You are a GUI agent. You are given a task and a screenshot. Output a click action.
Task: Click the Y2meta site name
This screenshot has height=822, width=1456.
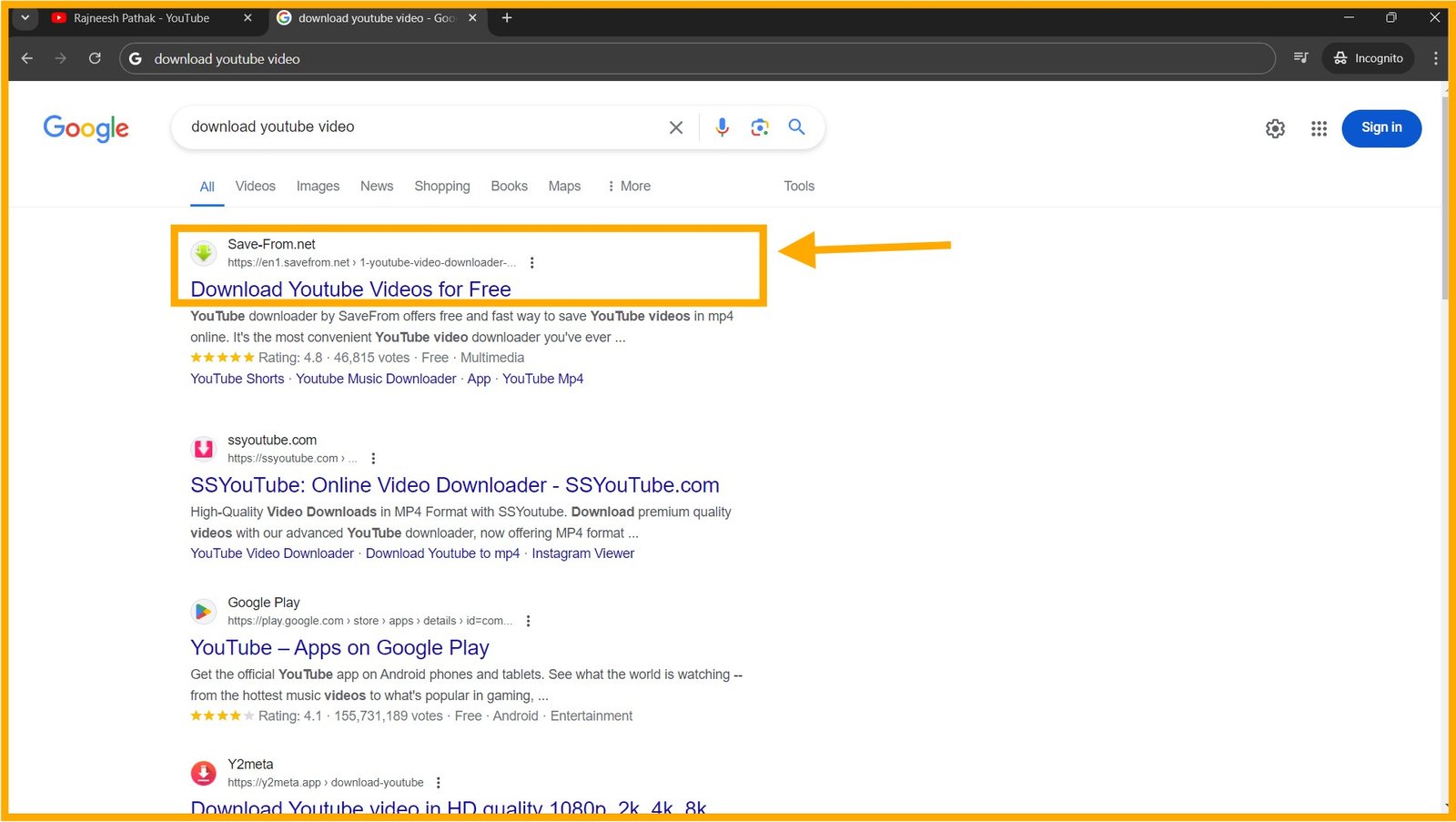250,765
